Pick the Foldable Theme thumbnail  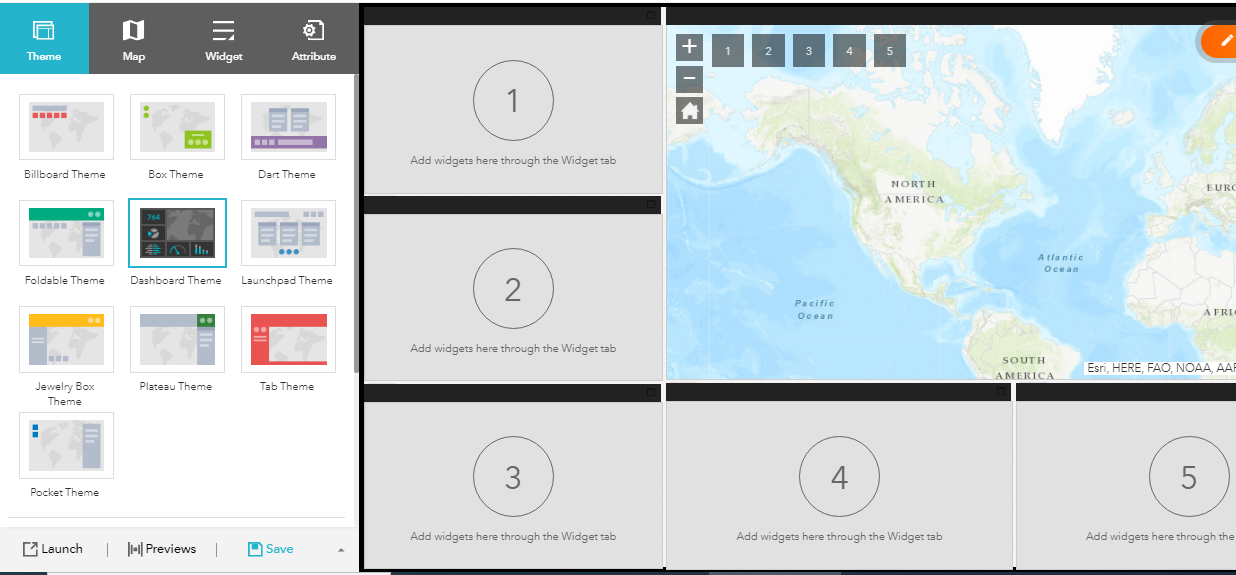[x=66, y=233]
